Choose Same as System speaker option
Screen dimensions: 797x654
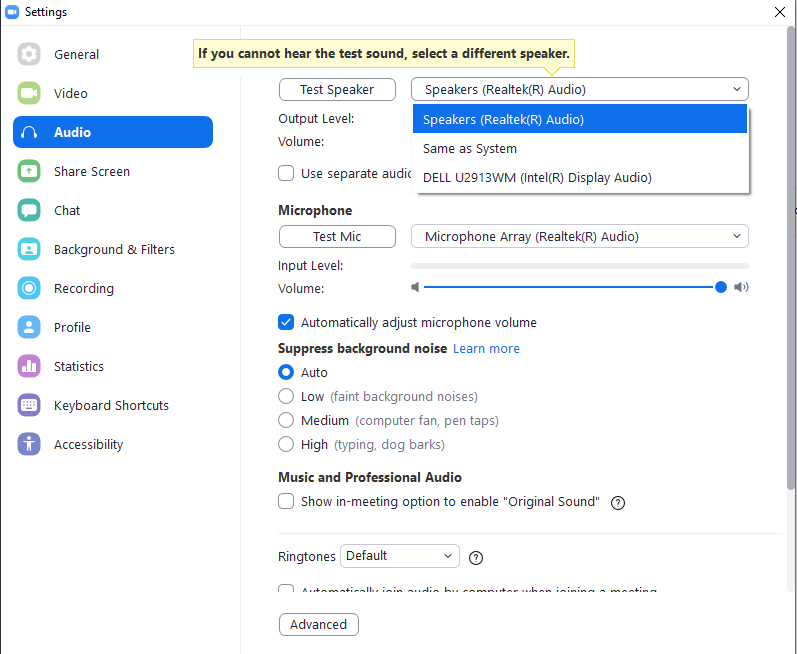pyautogui.click(x=579, y=148)
